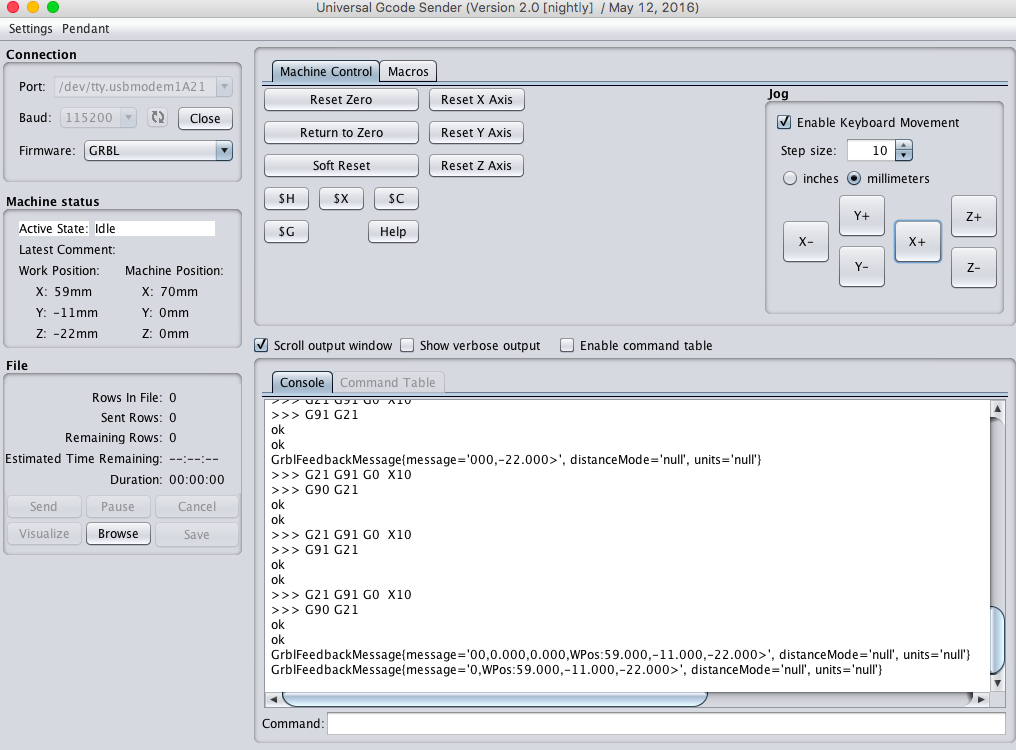This screenshot has height=750, width=1016.
Task: Click the Command input field
Action: pyautogui.click(x=666, y=723)
